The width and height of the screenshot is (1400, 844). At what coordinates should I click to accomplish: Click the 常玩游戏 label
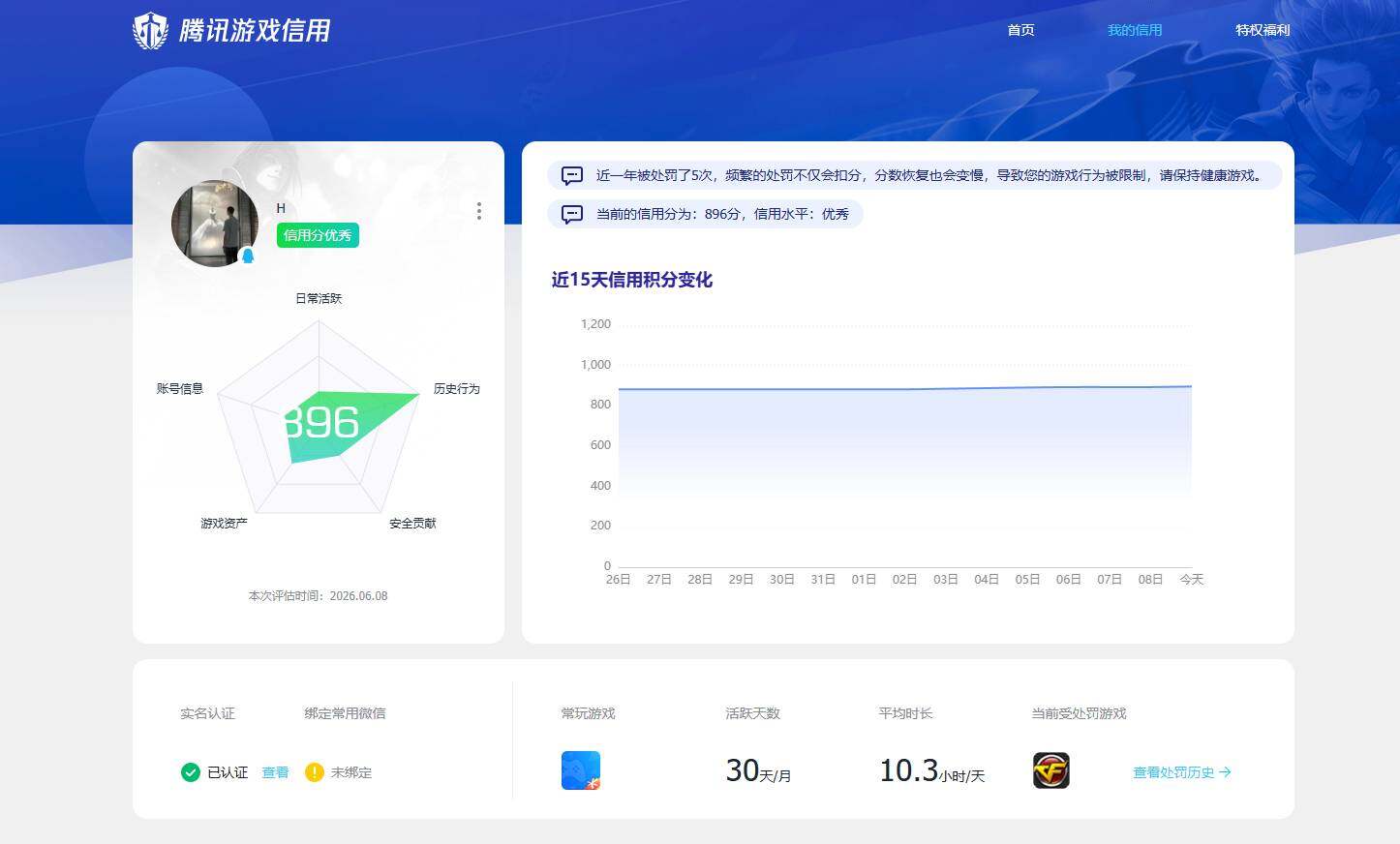(x=589, y=713)
